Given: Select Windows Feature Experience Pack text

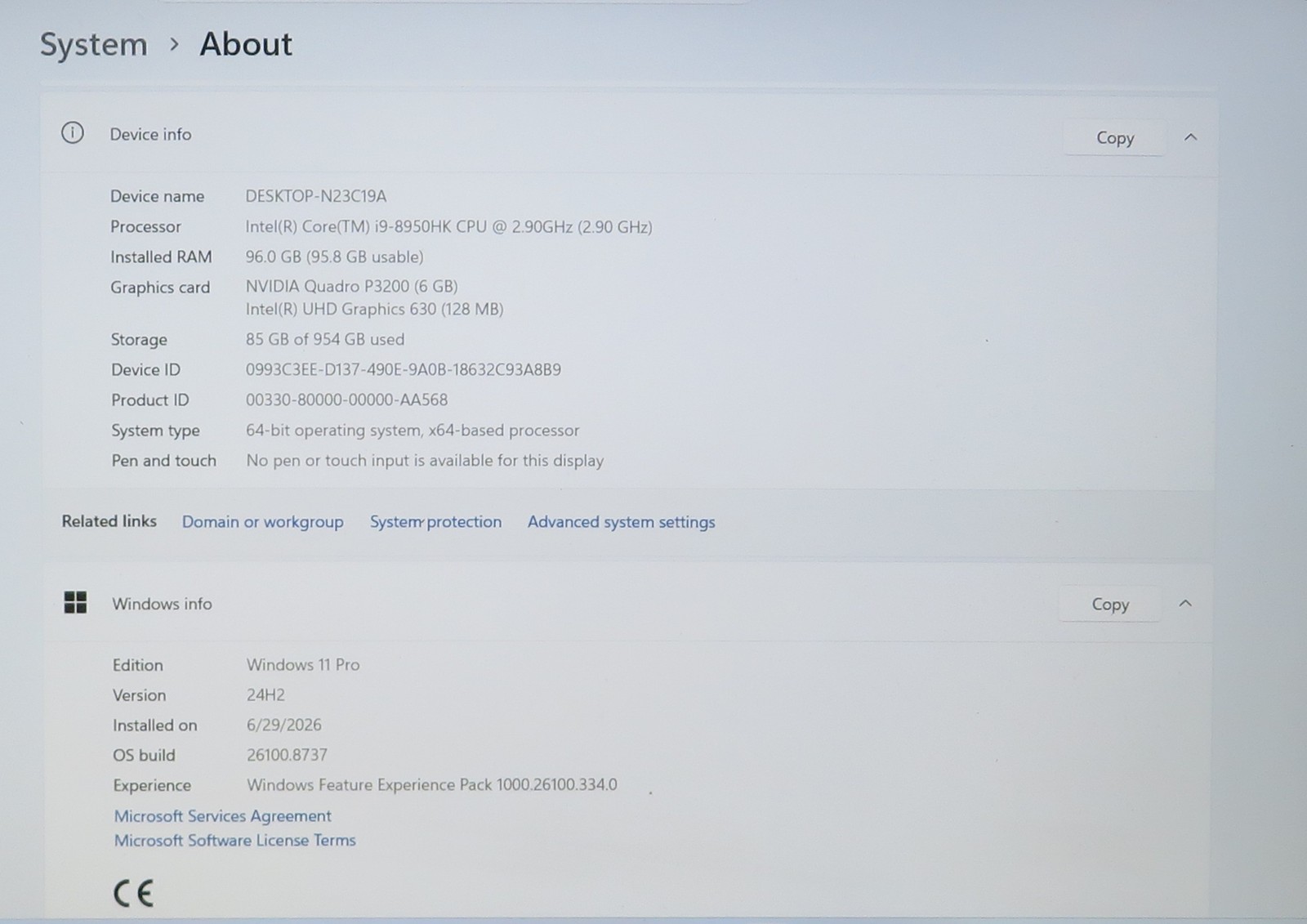Looking at the screenshot, I should (432, 784).
